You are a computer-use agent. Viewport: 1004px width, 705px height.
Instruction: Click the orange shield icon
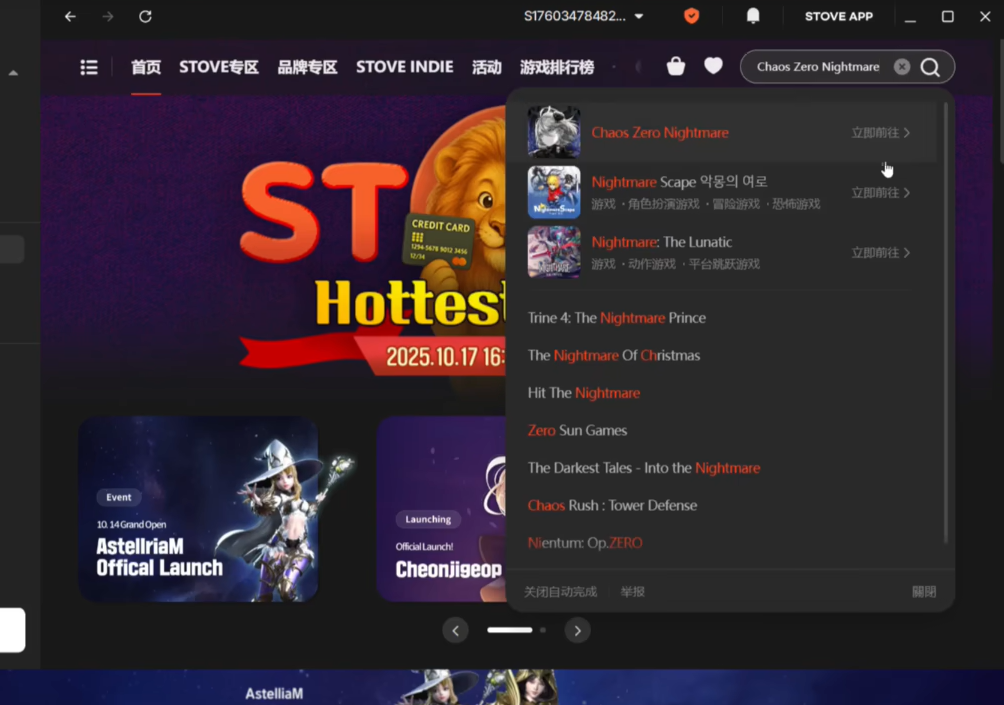pos(691,16)
